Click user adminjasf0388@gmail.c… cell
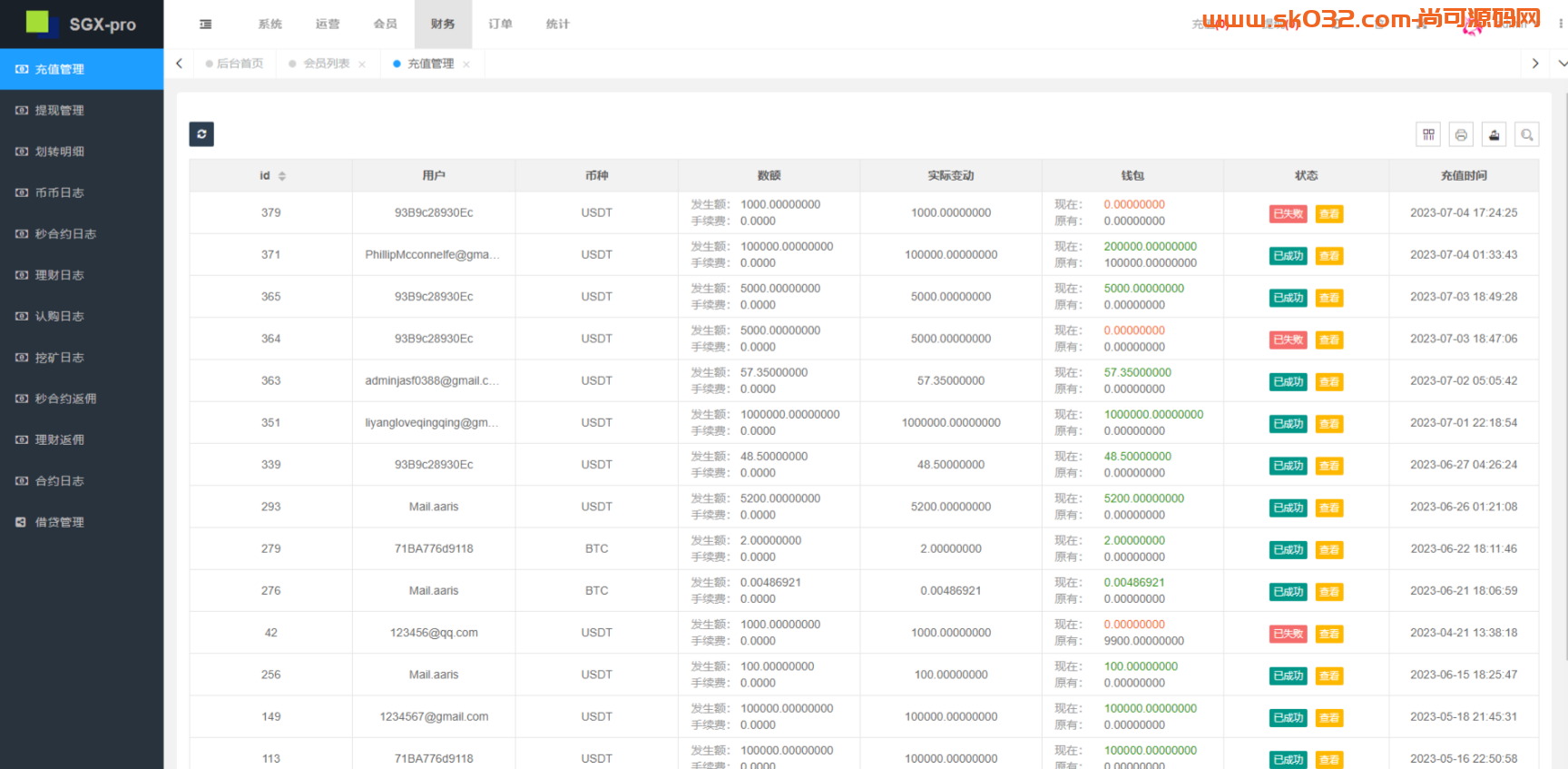The width and height of the screenshot is (1568, 769). click(433, 381)
